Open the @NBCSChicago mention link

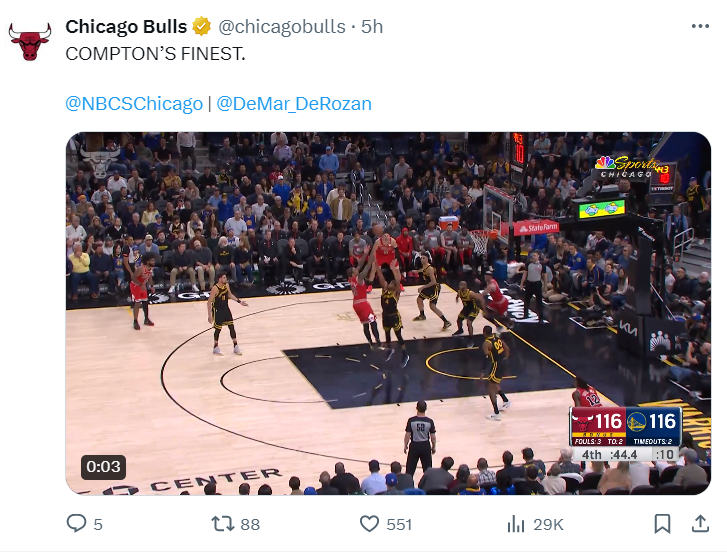point(134,103)
